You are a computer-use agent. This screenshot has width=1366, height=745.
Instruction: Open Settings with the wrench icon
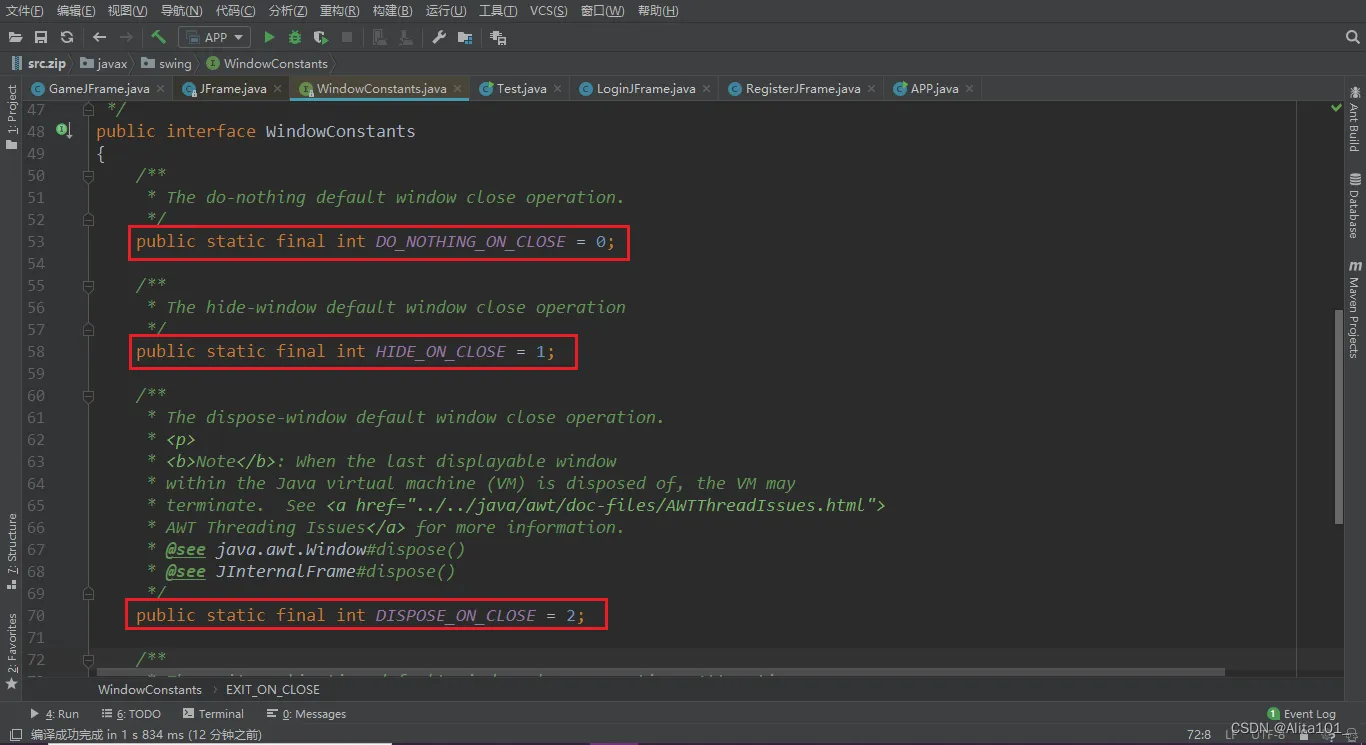tap(439, 37)
